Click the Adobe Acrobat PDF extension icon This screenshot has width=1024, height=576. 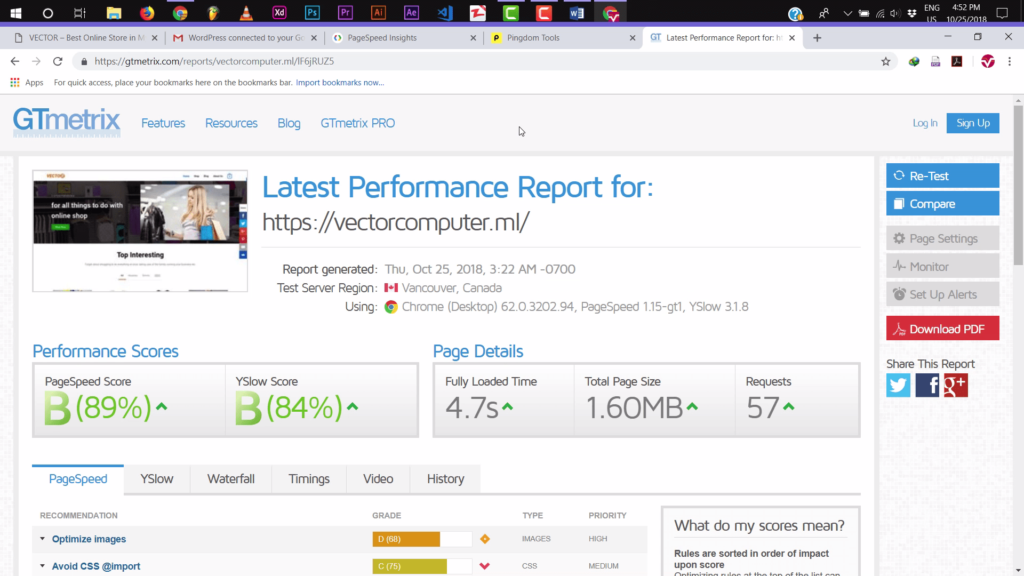pyautogui.click(x=957, y=61)
